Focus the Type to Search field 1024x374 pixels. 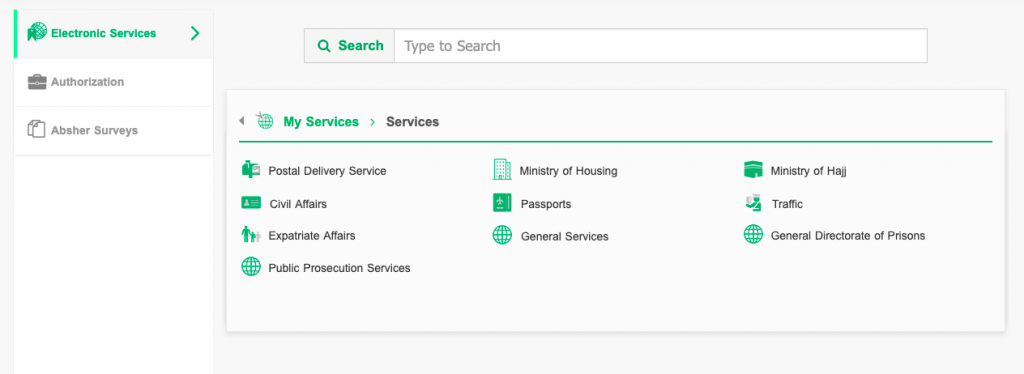pyautogui.click(x=660, y=46)
